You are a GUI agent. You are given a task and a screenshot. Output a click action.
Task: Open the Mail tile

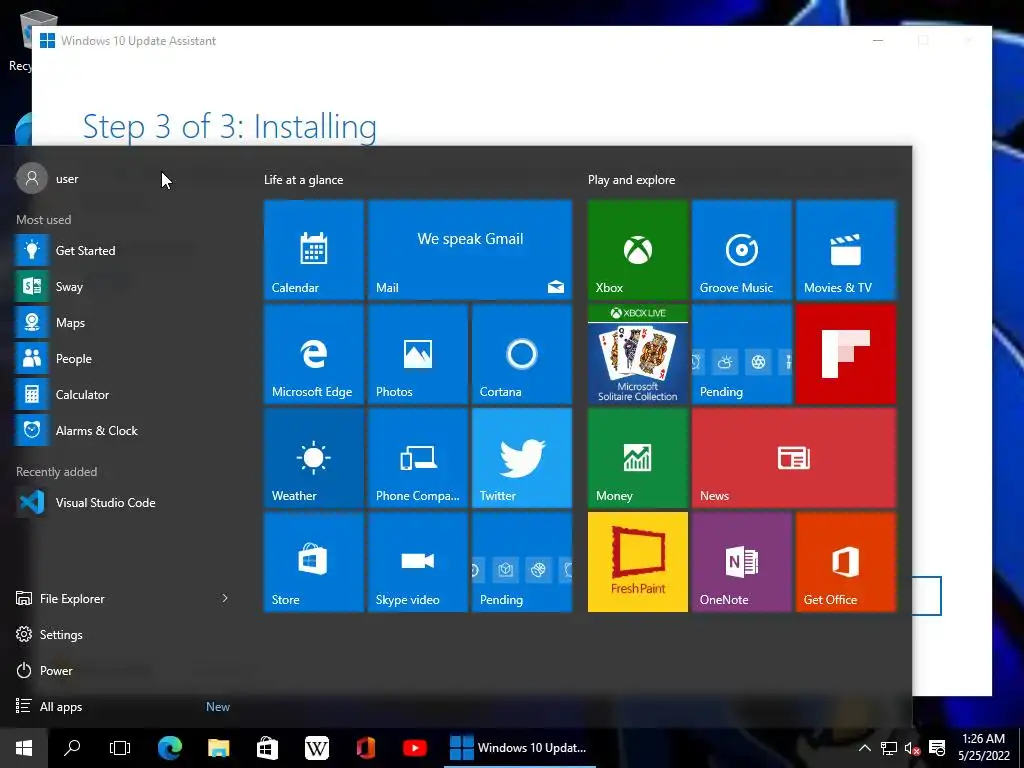(x=470, y=250)
